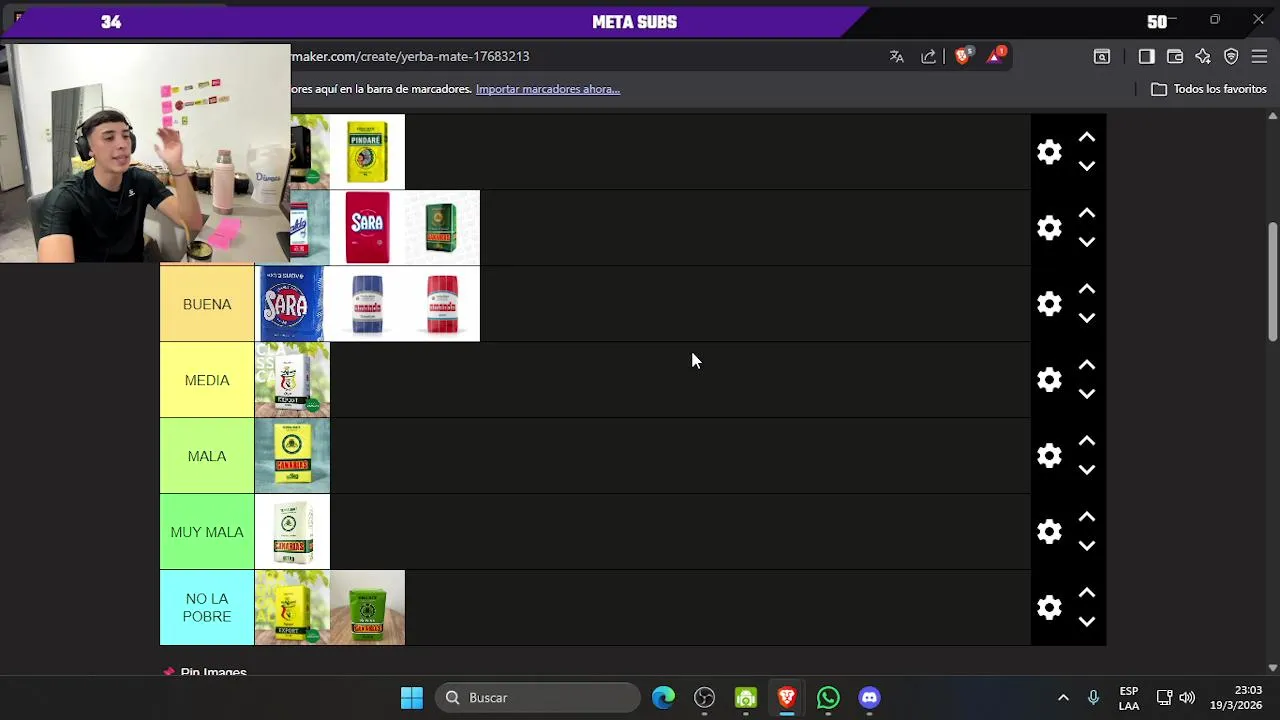
Task: Select the red Amanda package in BUENA
Action: tap(442, 304)
